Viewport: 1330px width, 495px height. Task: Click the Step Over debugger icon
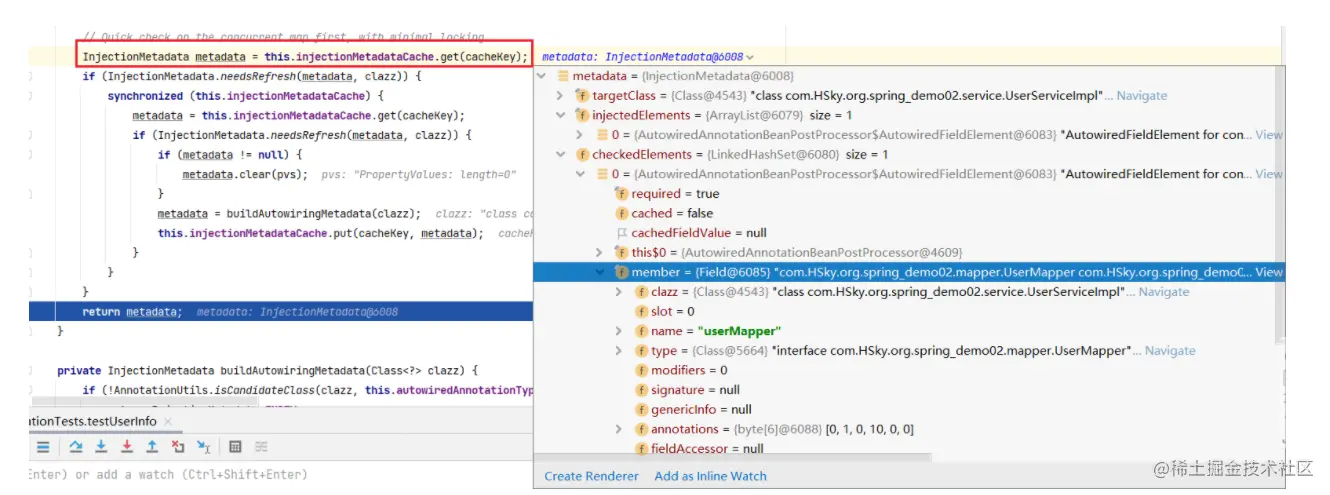[x=76, y=447]
